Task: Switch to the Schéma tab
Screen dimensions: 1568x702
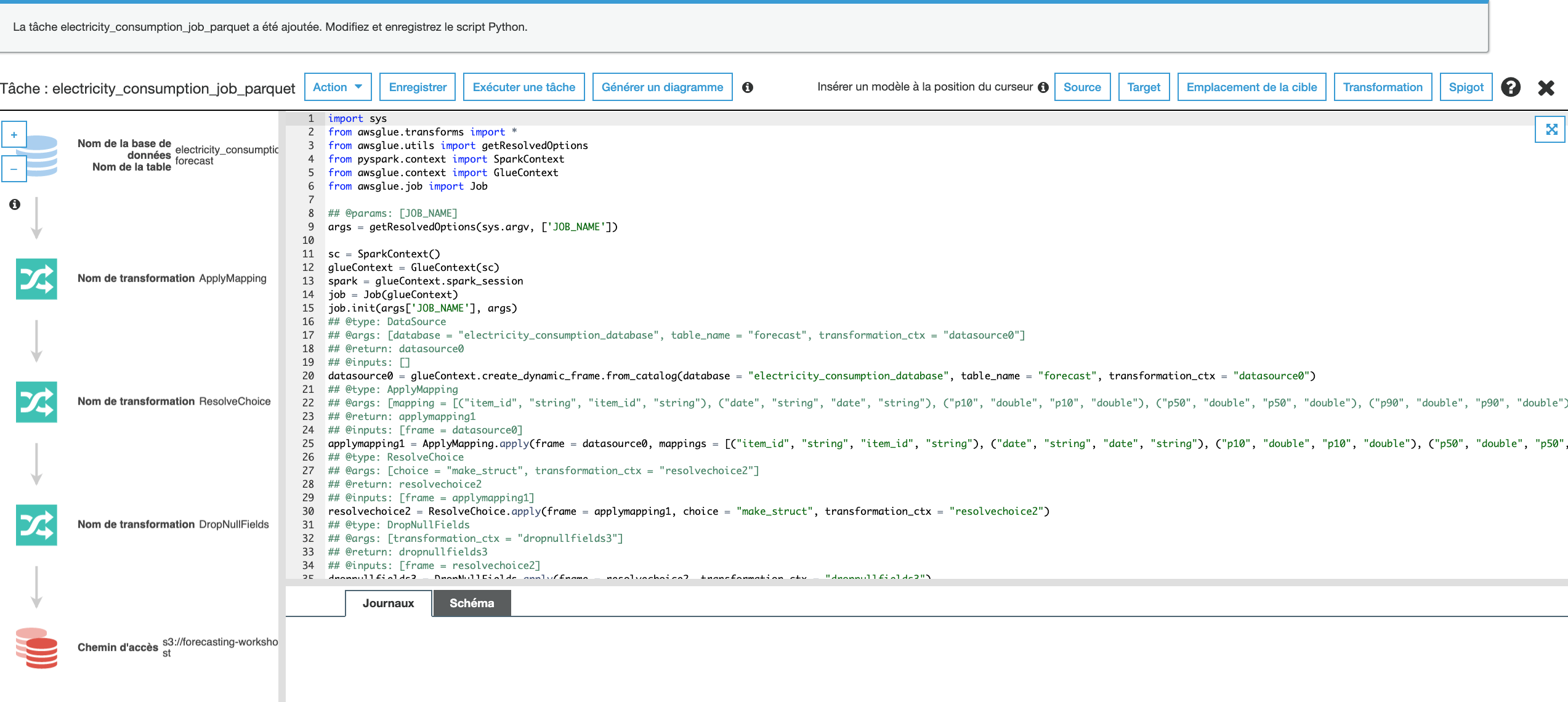Action: click(x=472, y=603)
